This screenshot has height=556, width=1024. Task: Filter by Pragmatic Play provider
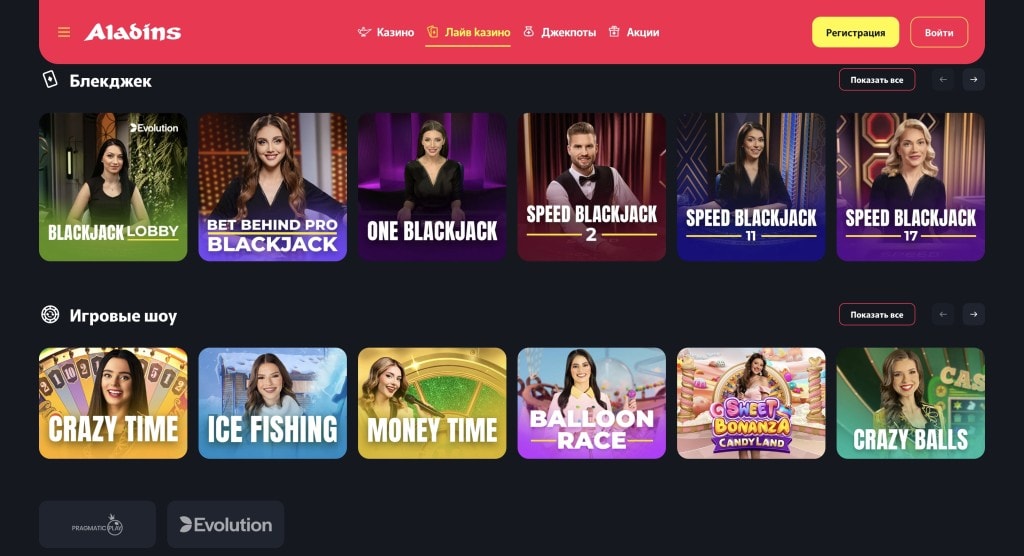click(97, 525)
